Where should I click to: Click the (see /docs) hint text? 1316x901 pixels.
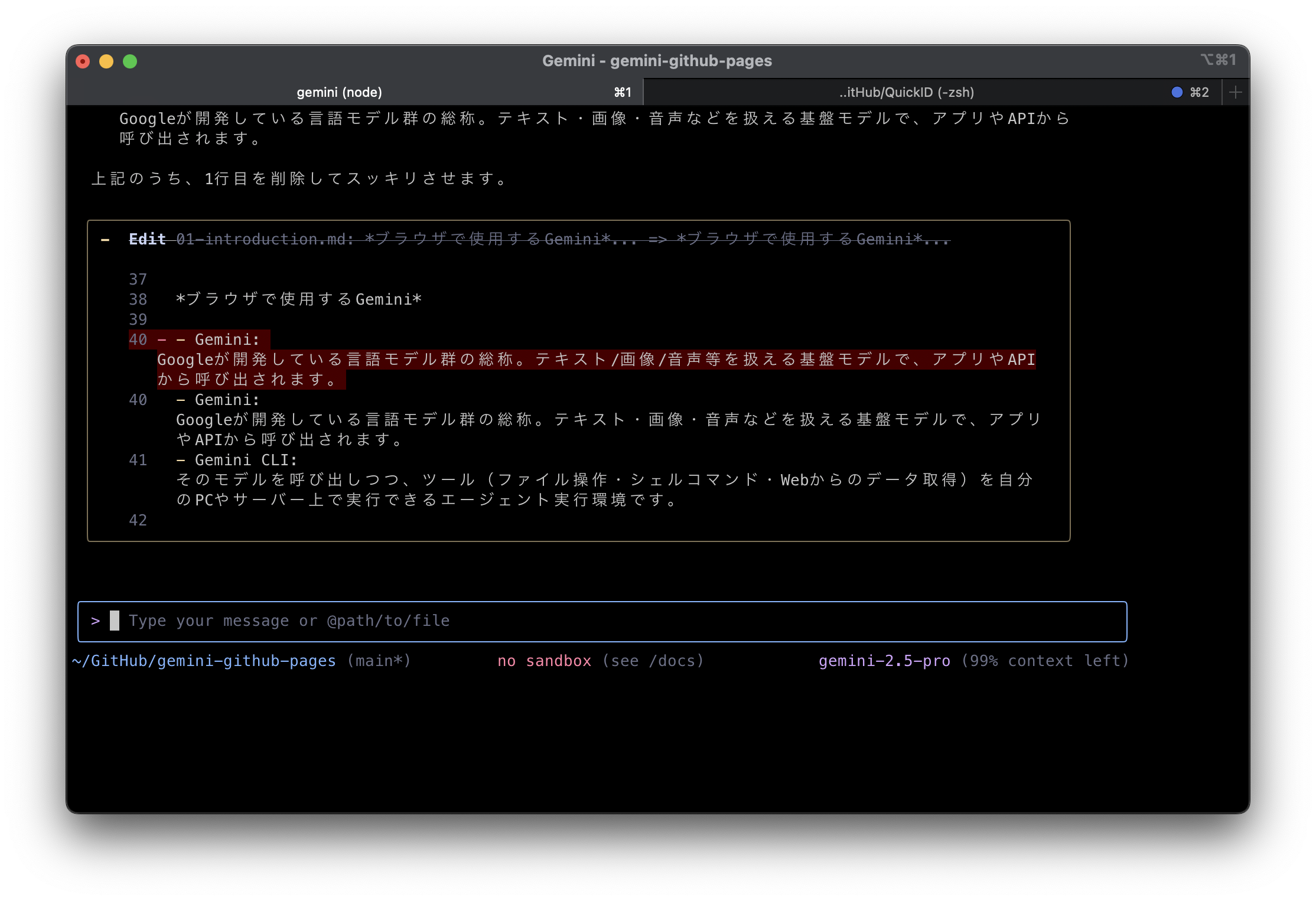[653, 661]
